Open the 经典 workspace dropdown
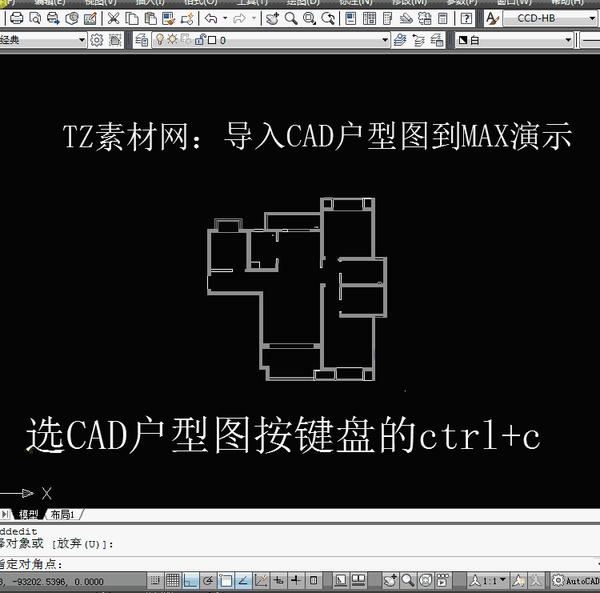 pyautogui.click(x=42, y=40)
